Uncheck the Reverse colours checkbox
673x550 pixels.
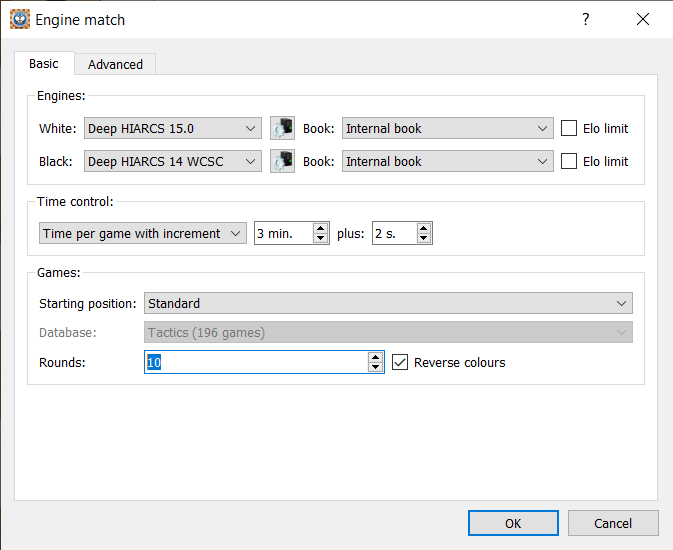pyautogui.click(x=401, y=362)
